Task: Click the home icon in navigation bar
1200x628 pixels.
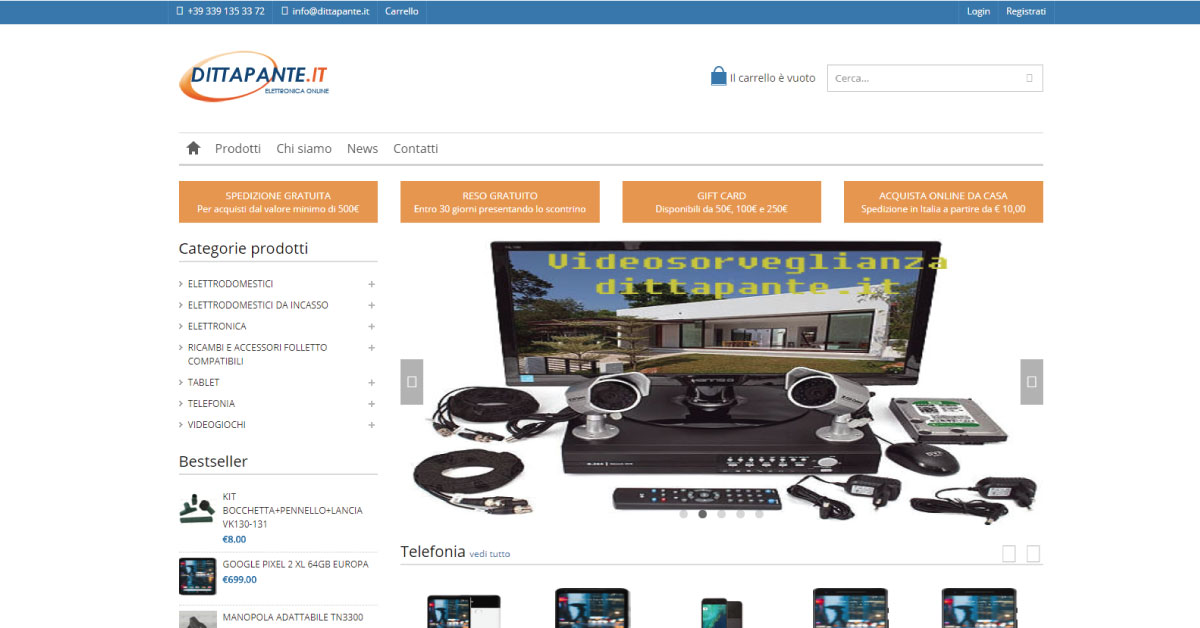Action: pyautogui.click(x=193, y=148)
